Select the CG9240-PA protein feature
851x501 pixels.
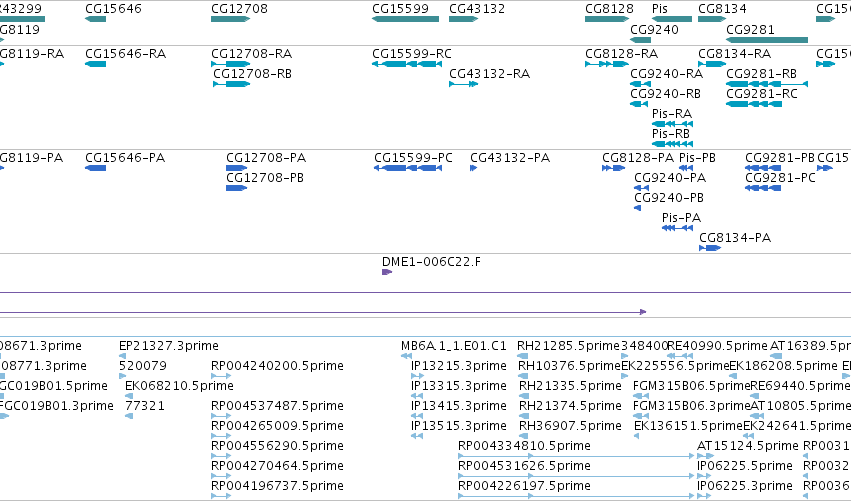(642, 188)
